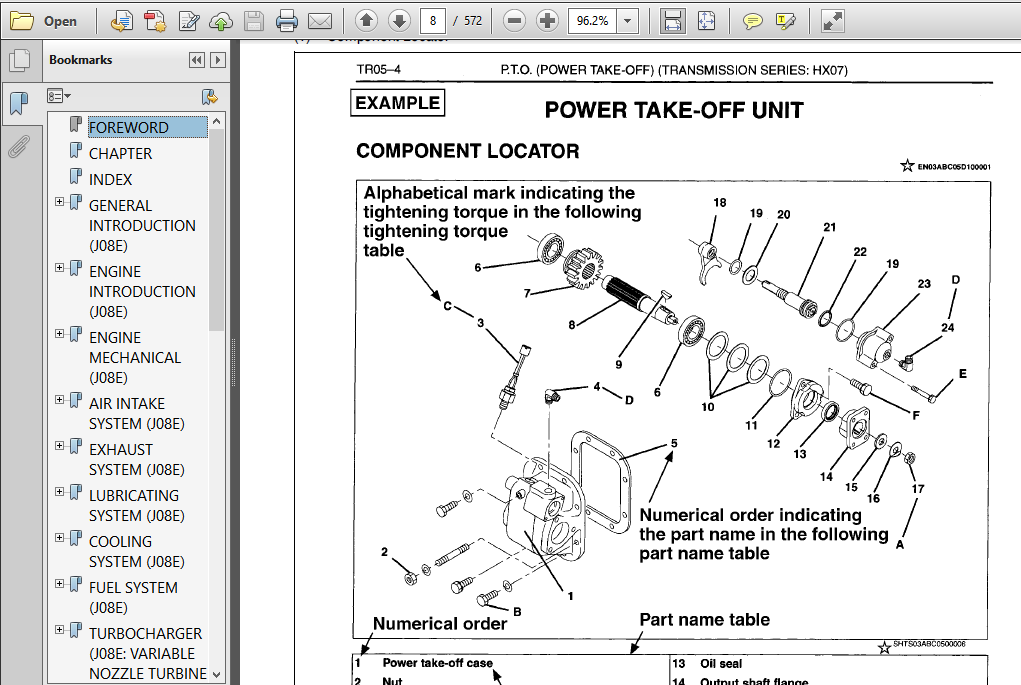
Task: Expand the COOLING SYSTEM bookmark node
Action: coord(59,537)
